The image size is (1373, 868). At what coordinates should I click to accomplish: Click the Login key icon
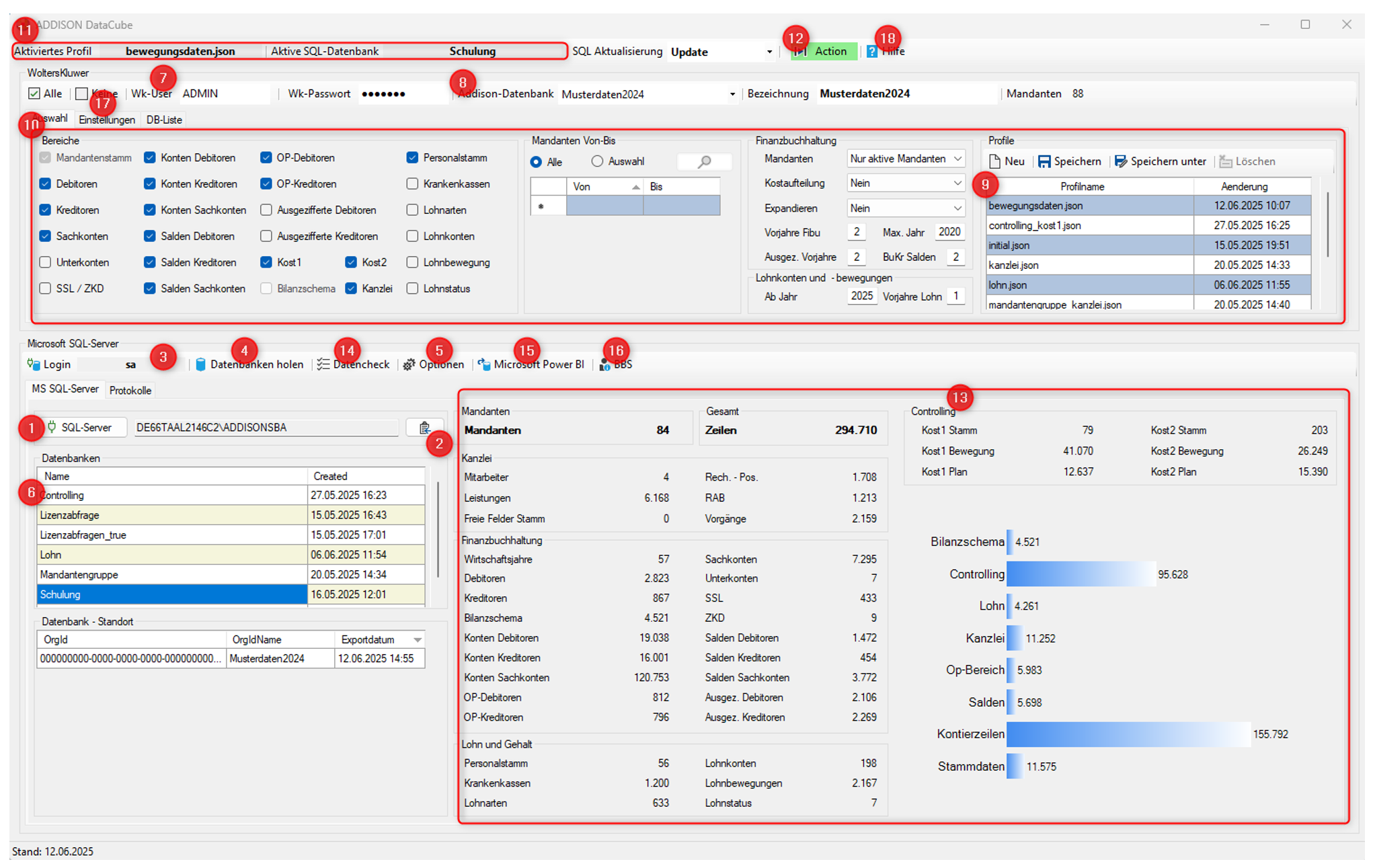[x=34, y=364]
